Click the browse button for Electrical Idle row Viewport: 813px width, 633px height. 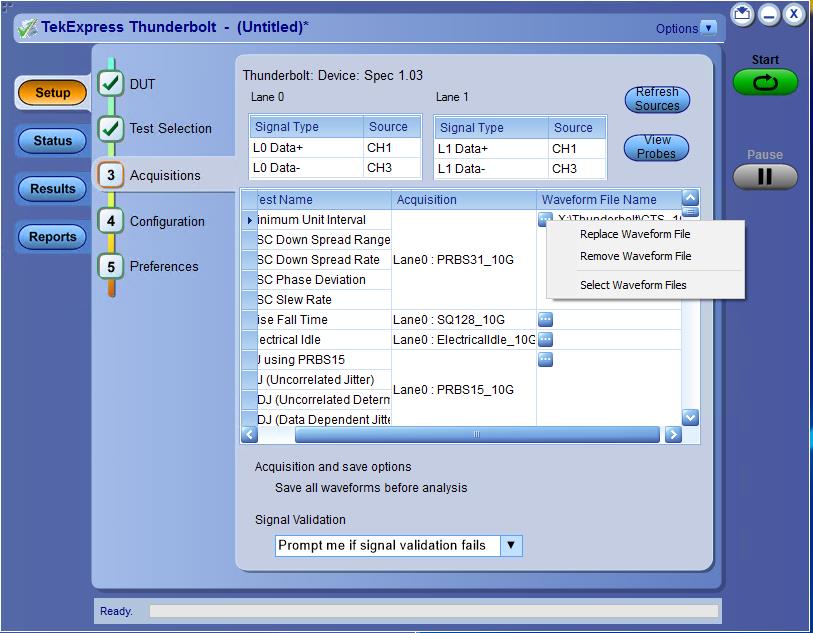click(x=546, y=340)
